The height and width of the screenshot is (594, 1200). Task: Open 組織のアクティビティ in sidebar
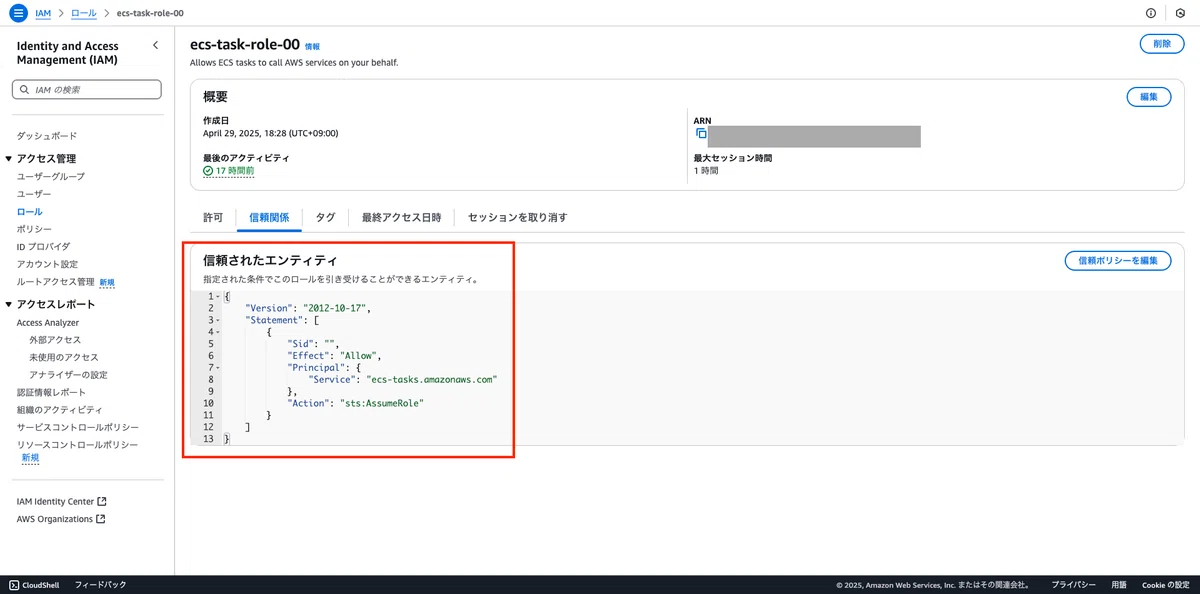coord(60,410)
